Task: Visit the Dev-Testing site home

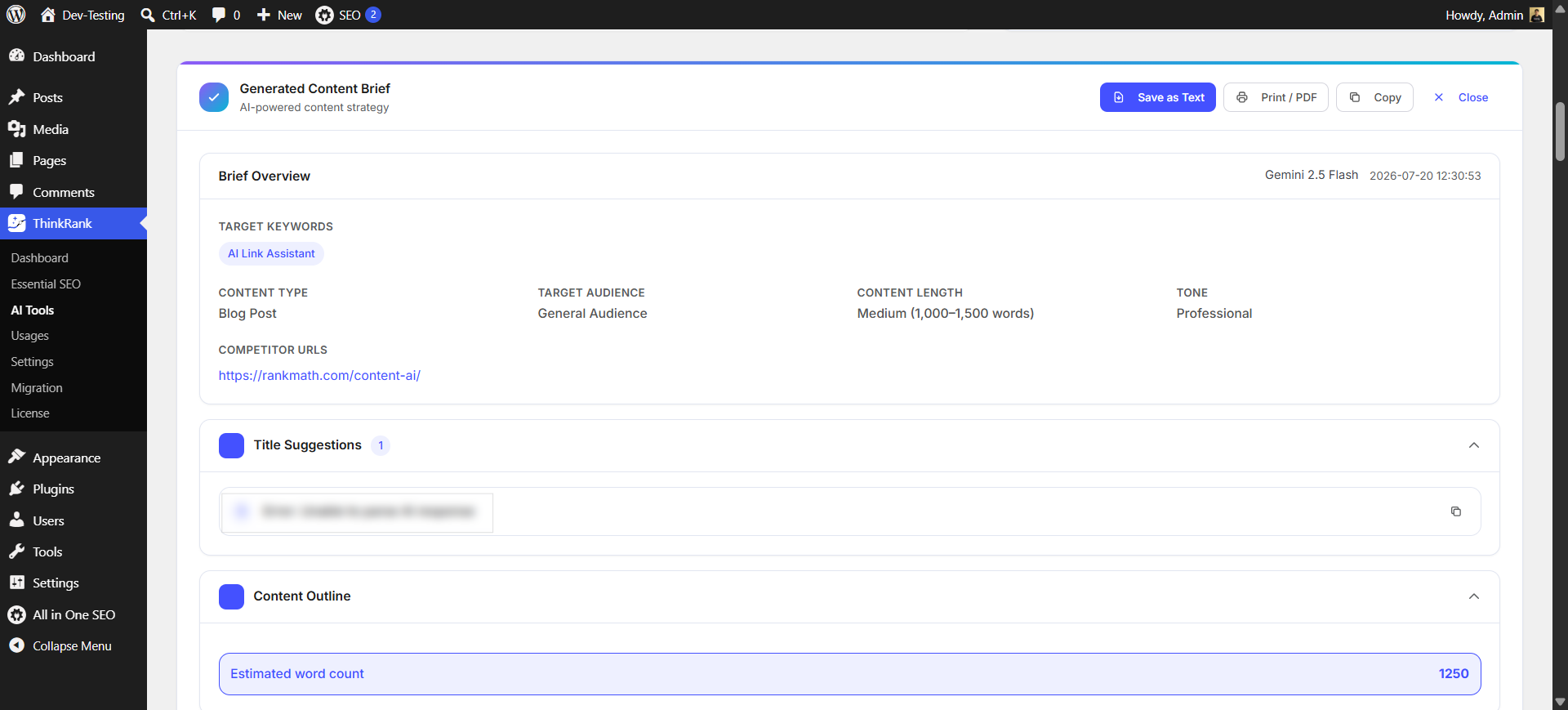Action: [x=82, y=15]
